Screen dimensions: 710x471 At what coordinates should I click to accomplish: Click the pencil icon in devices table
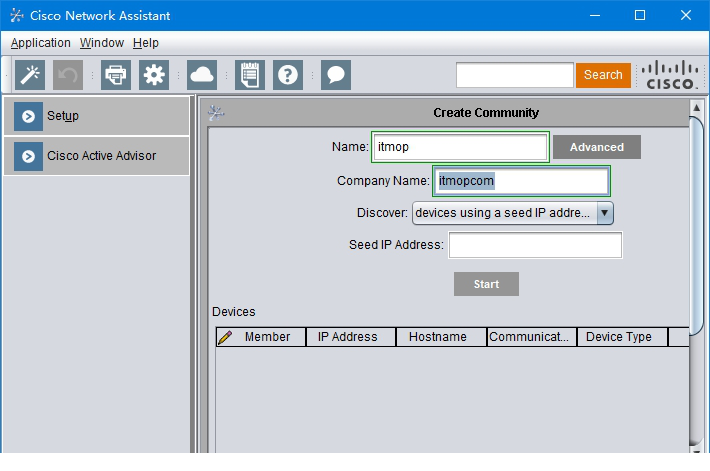point(225,337)
